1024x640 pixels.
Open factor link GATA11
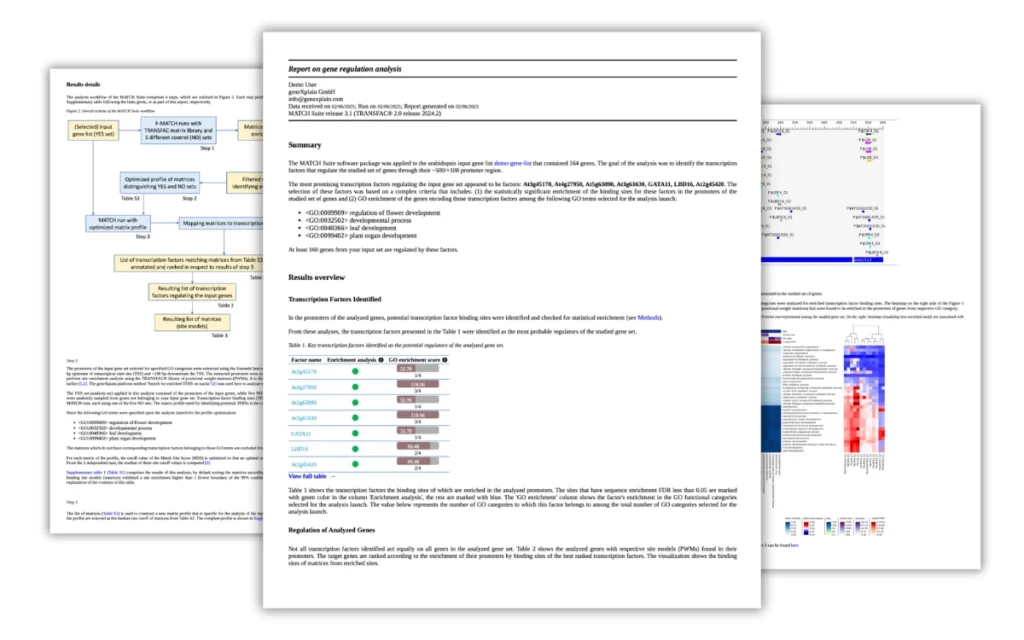[301, 434]
